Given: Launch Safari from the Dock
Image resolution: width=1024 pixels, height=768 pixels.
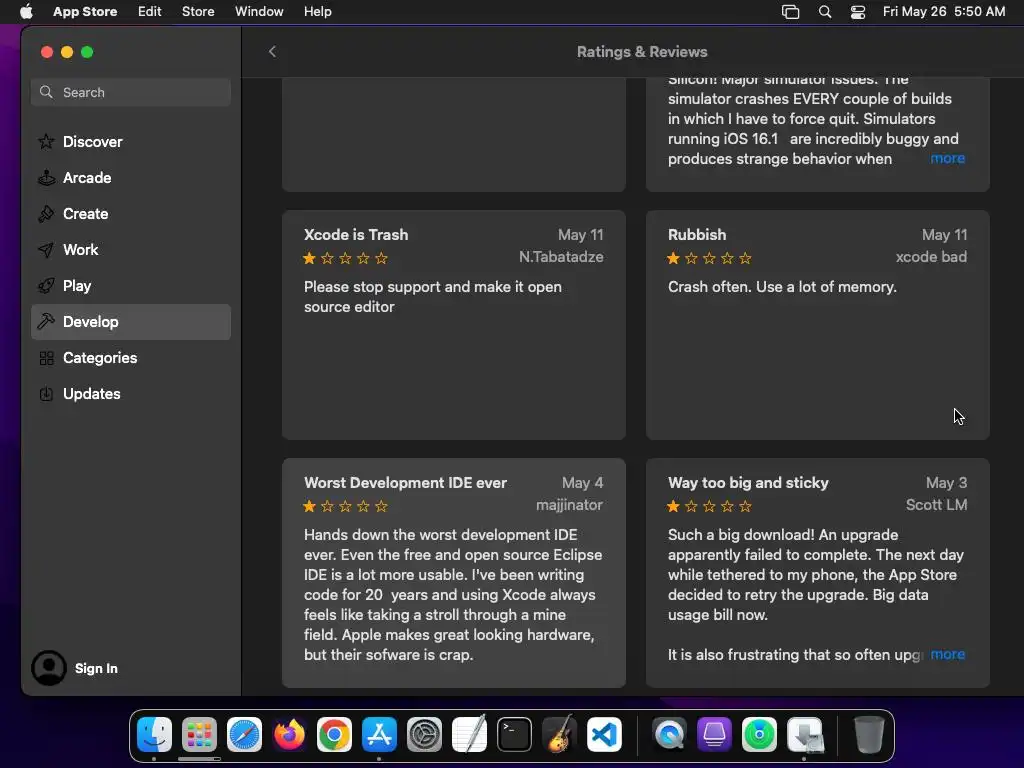Looking at the screenshot, I should click(244, 735).
